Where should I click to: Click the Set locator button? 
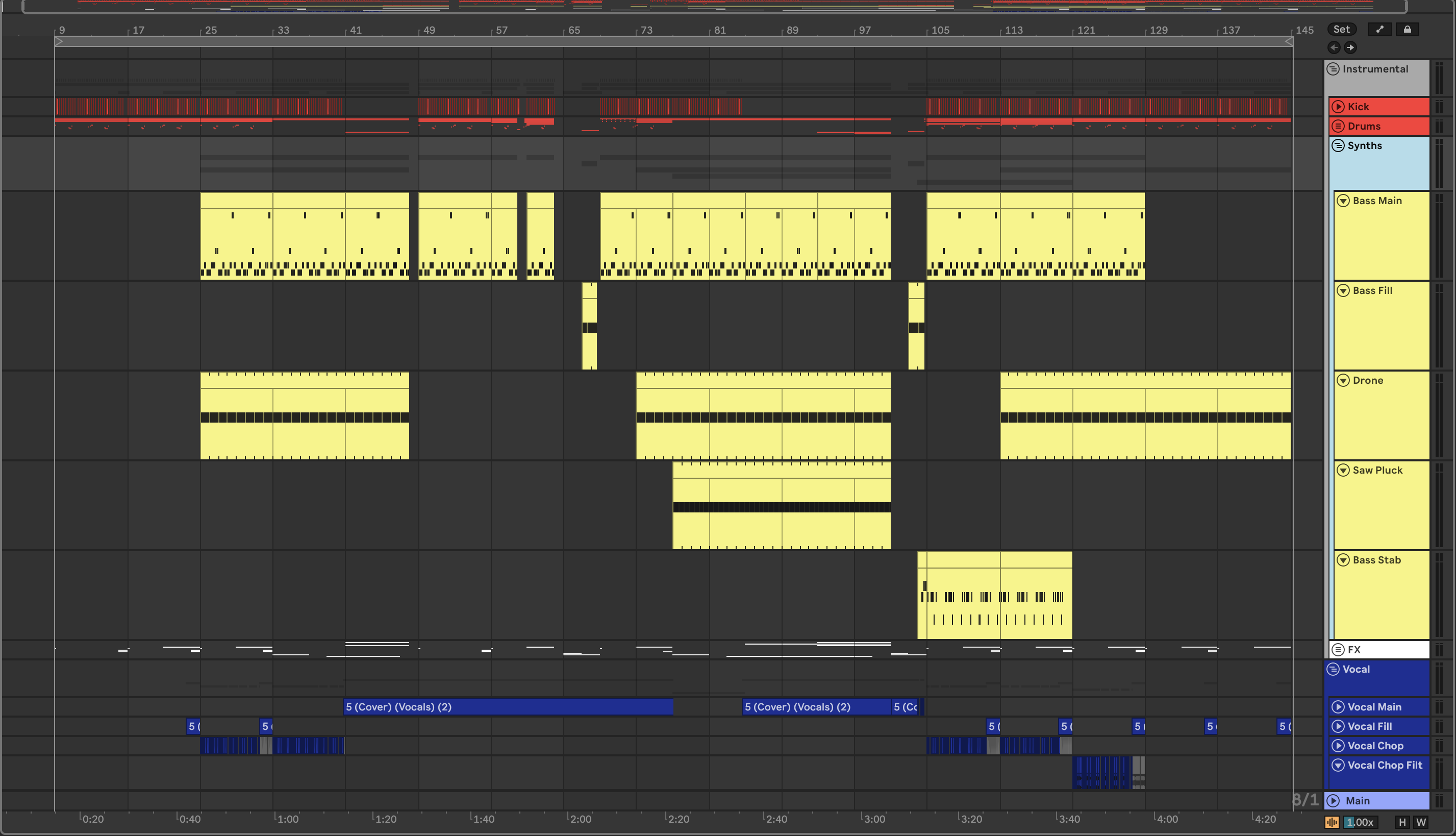coord(1341,29)
